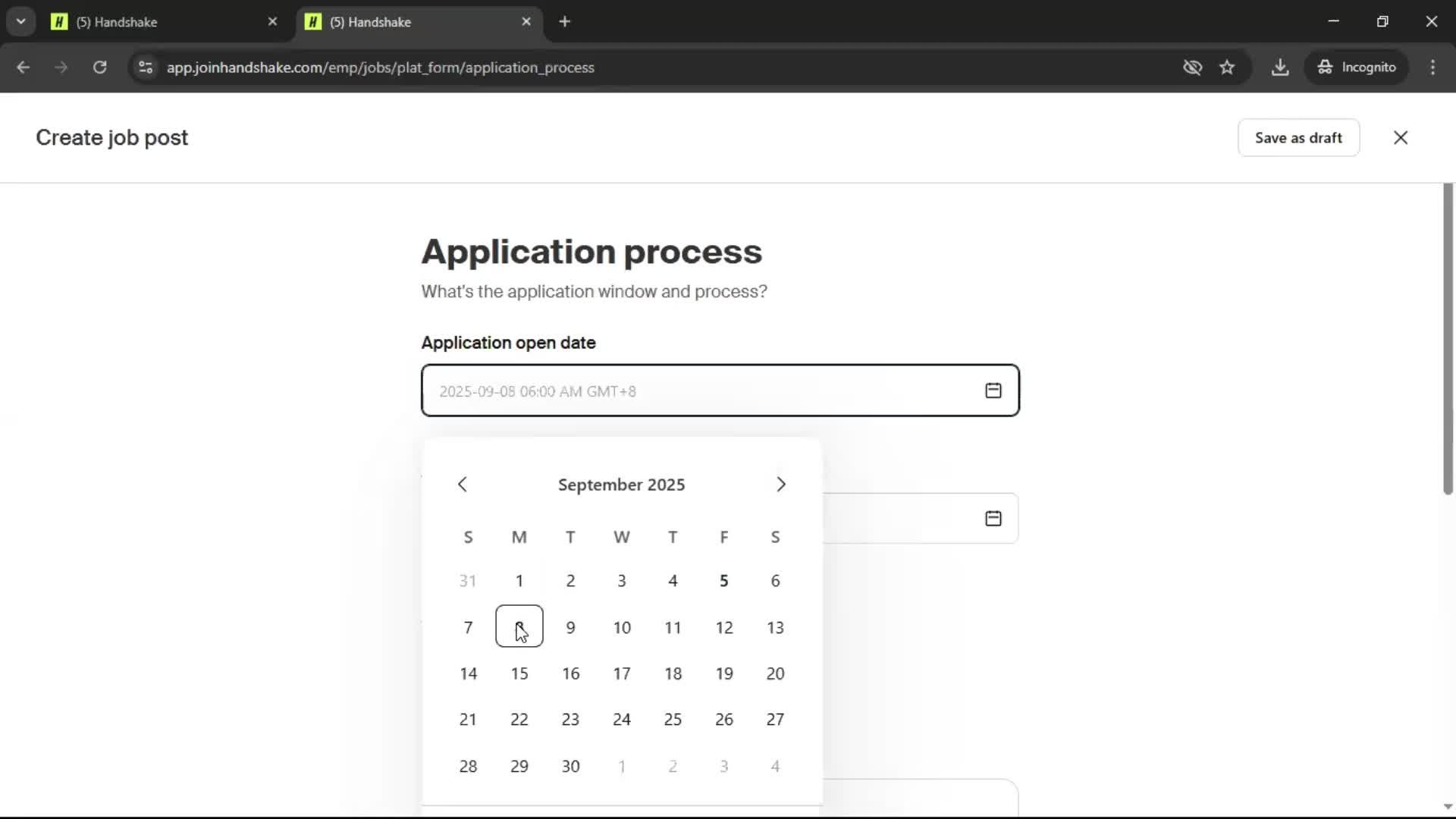Viewport: 1456px width, 819px height.
Task: Open Chrome three-dot menu
Action: [1432, 67]
